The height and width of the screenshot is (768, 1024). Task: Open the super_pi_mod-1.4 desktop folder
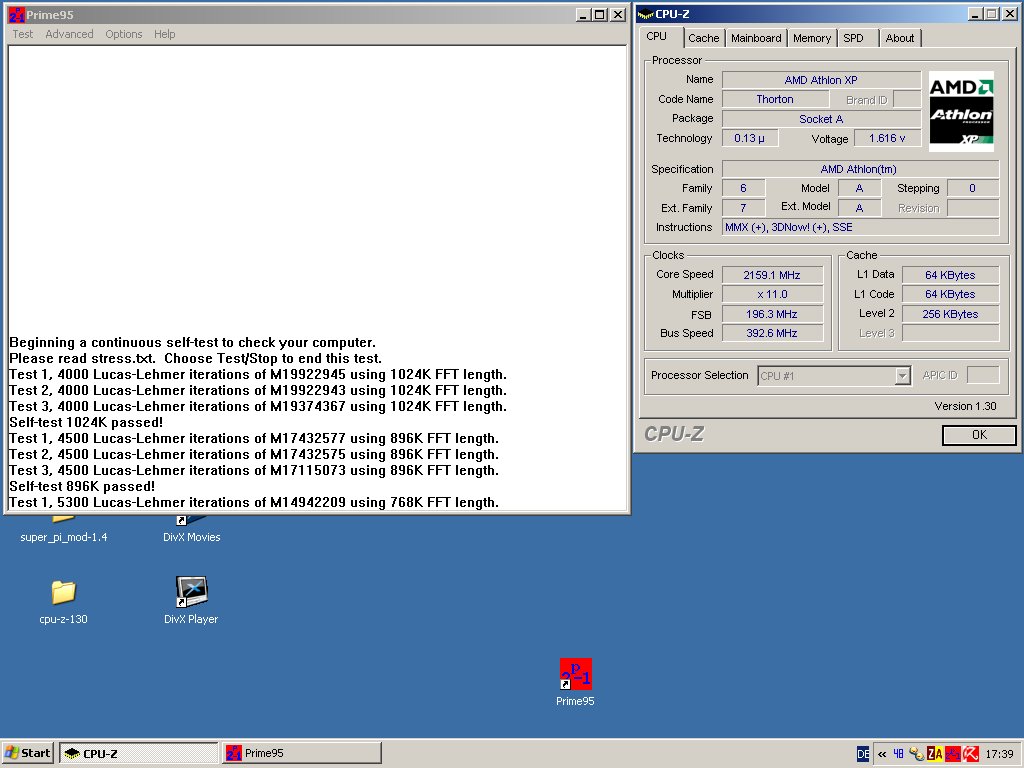point(63,537)
